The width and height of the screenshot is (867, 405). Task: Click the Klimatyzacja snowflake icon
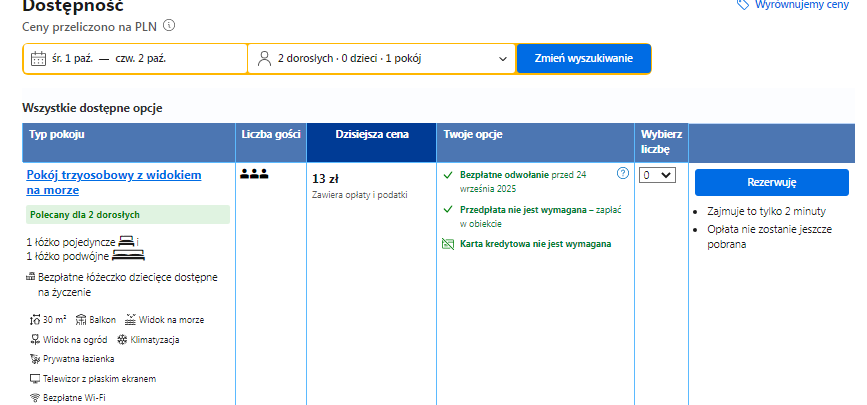point(122,339)
